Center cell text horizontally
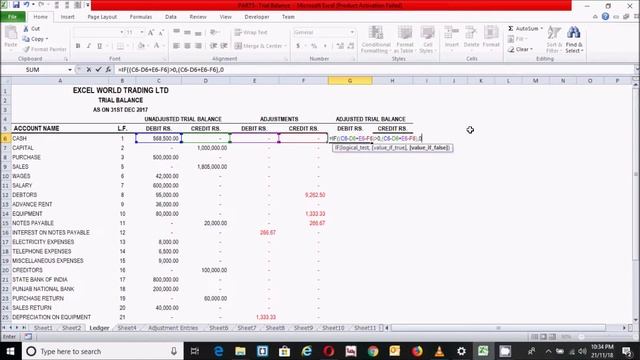 [x=187, y=46]
